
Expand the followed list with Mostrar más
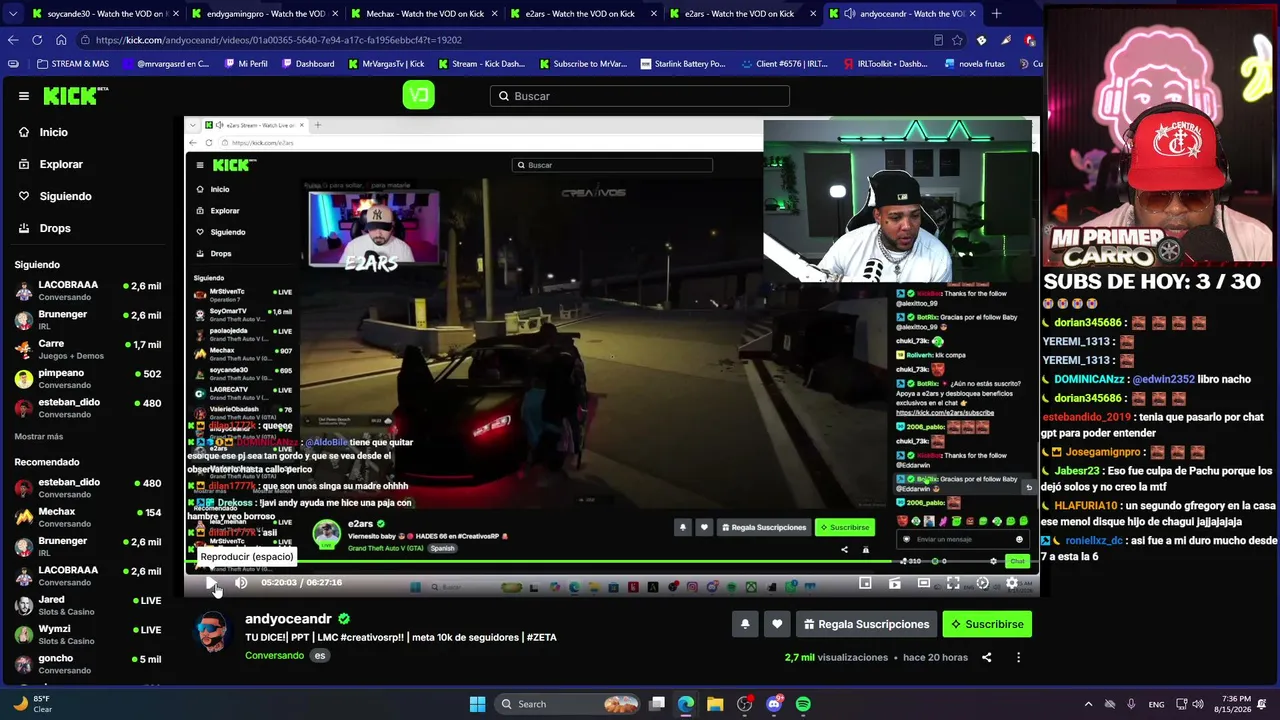pos(39,436)
